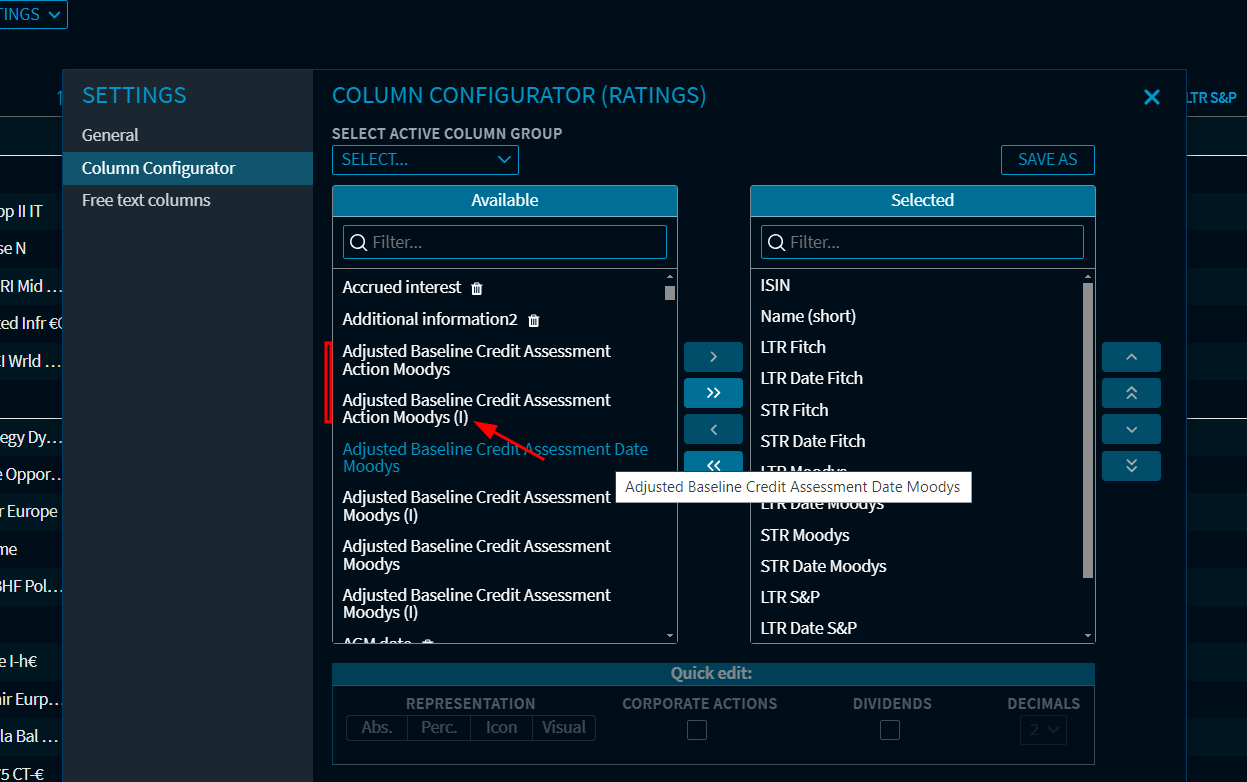Viewport: 1247px width, 782px height.
Task: Enable the Corporate Actions checkbox
Action: [697, 730]
